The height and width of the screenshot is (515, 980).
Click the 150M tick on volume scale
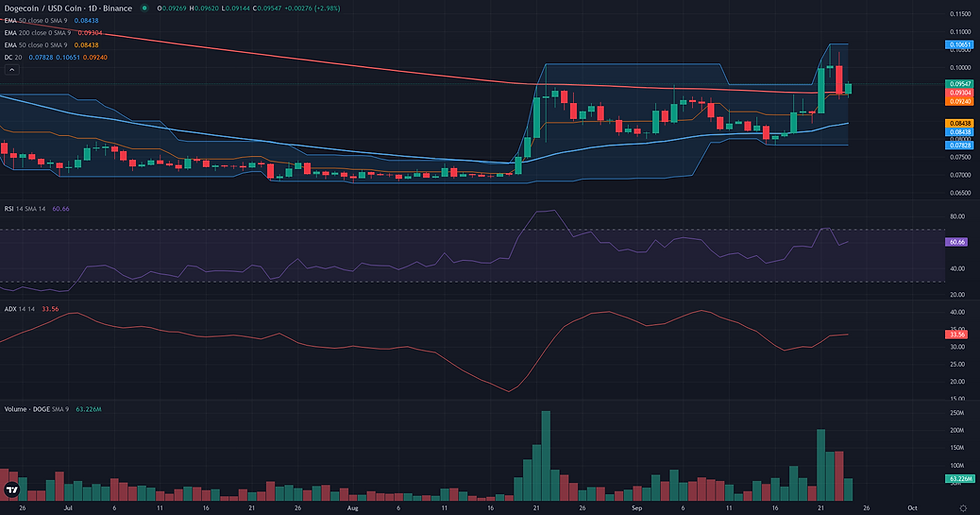[x=957, y=448]
